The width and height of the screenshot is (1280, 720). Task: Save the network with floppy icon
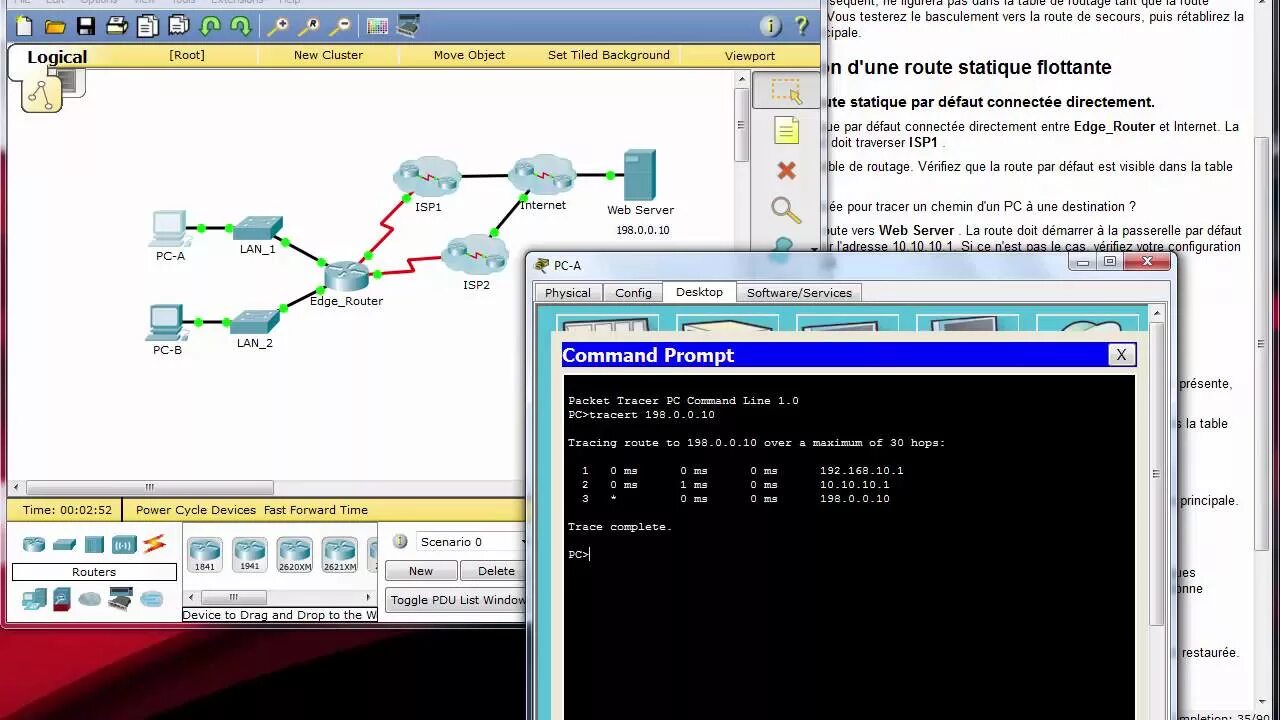[86, 27]
